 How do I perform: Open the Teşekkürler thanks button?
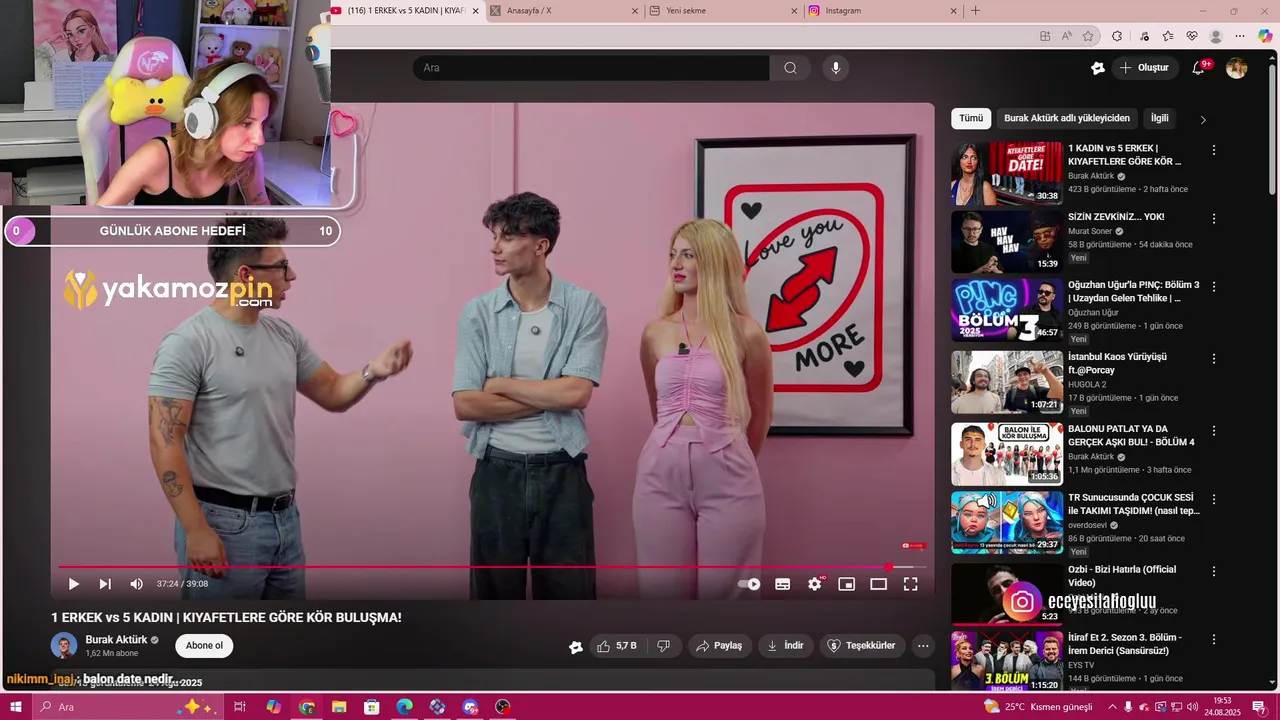[862, 646]
